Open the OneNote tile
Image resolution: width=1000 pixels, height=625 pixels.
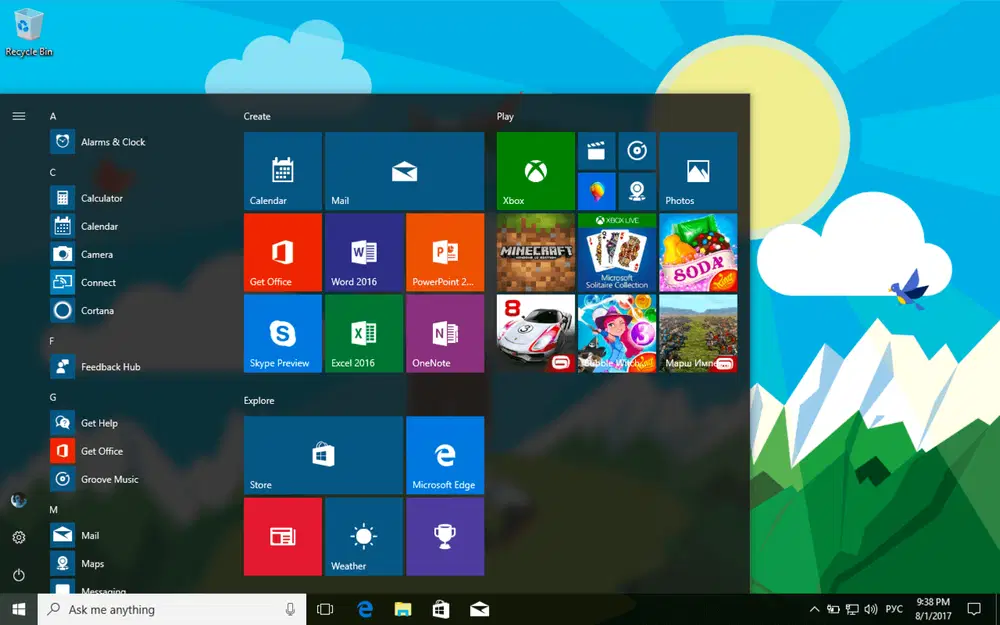click(445, 333)
